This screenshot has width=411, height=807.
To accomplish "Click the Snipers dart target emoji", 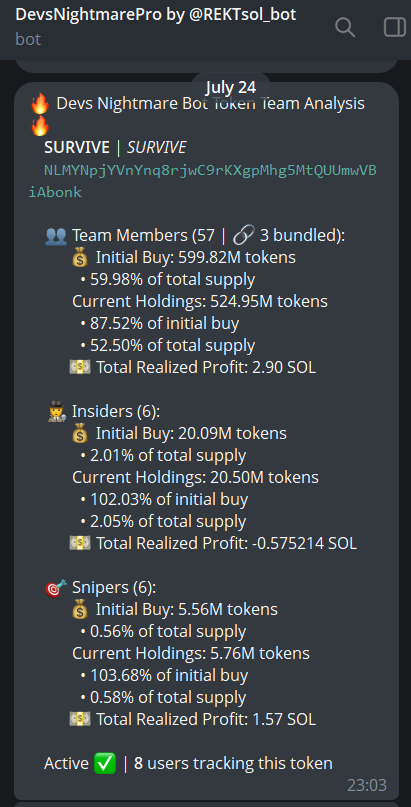I will [x=56, y=587].
